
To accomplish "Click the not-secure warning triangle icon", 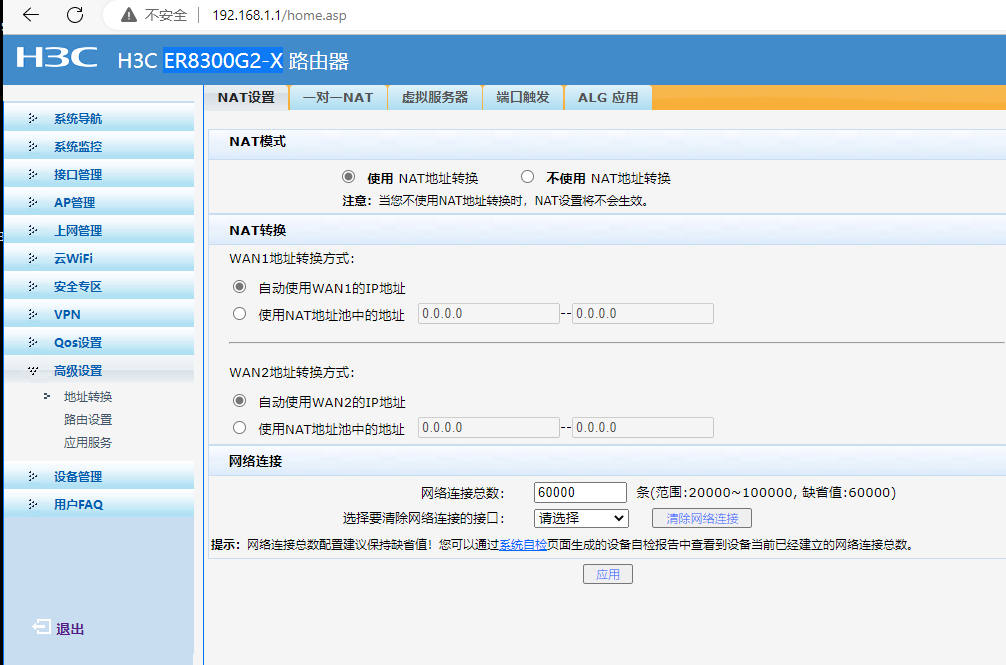I will click(129, 15).
